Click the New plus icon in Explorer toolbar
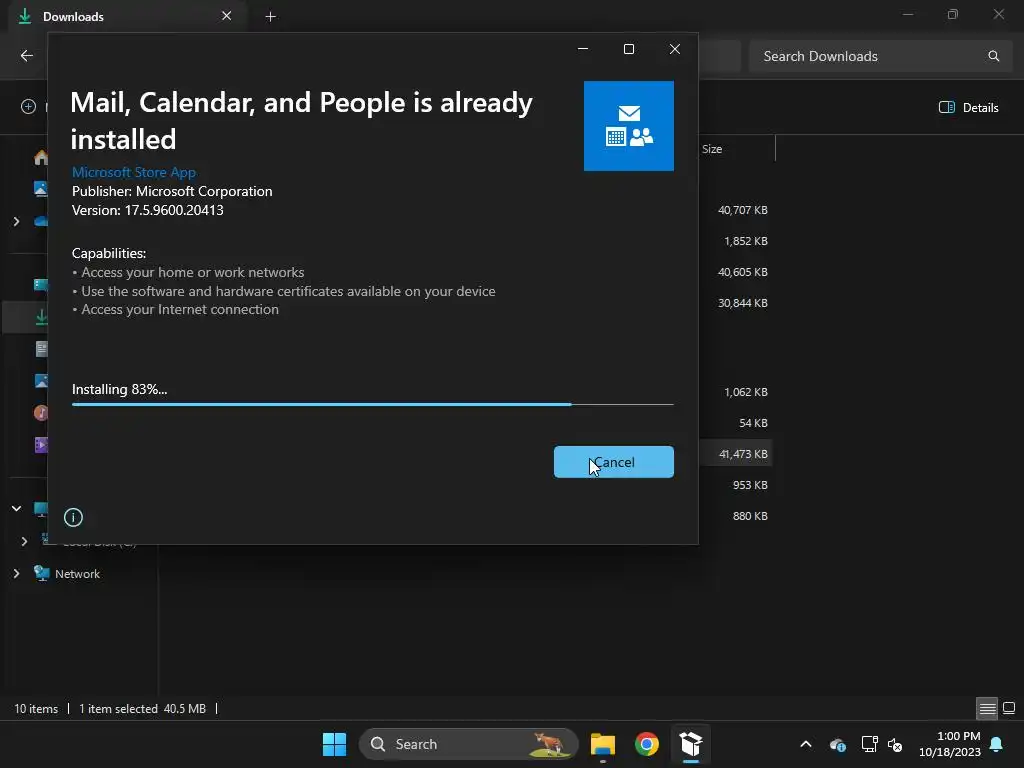Screen dimensions: 1024x768 pos(28,106)
